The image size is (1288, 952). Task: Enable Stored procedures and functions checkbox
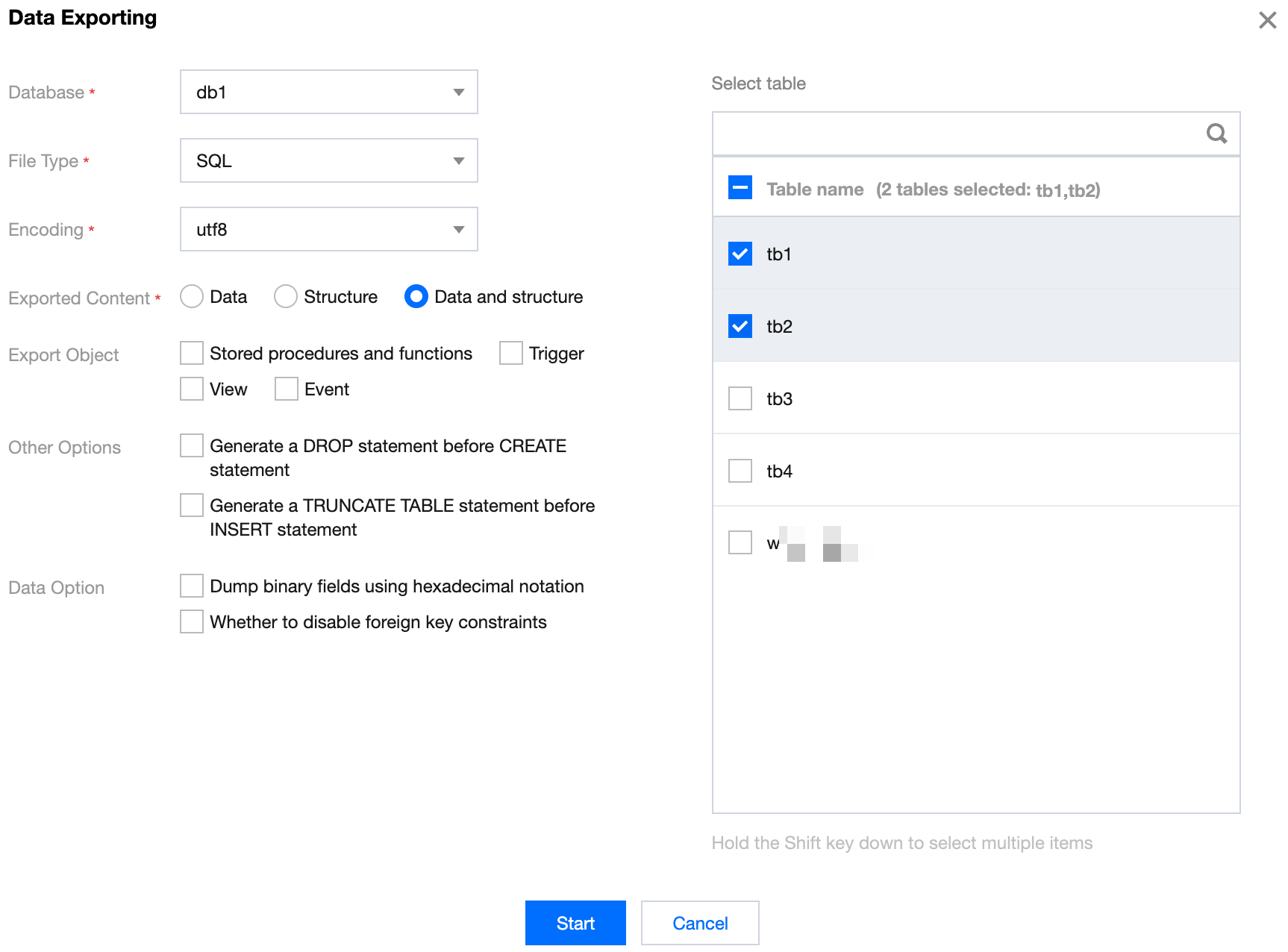(192, 353)
